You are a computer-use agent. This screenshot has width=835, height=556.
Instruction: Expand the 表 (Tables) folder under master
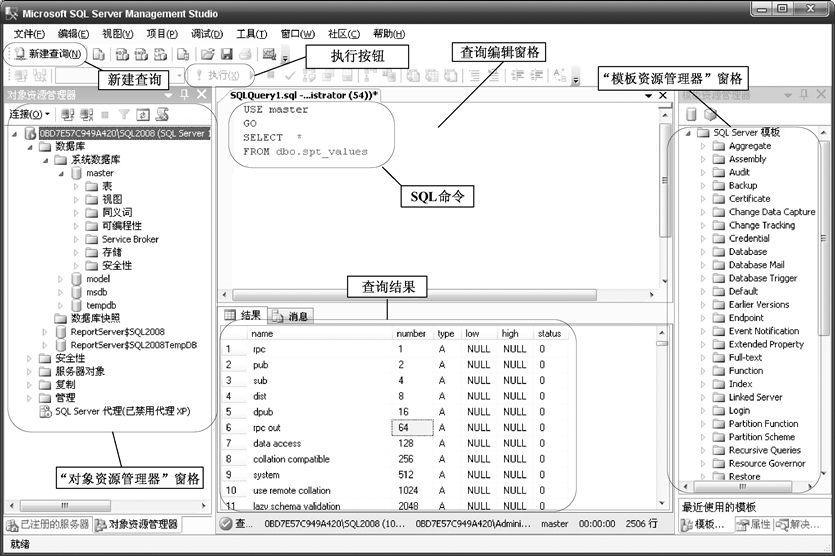click(x=76, y=186)
